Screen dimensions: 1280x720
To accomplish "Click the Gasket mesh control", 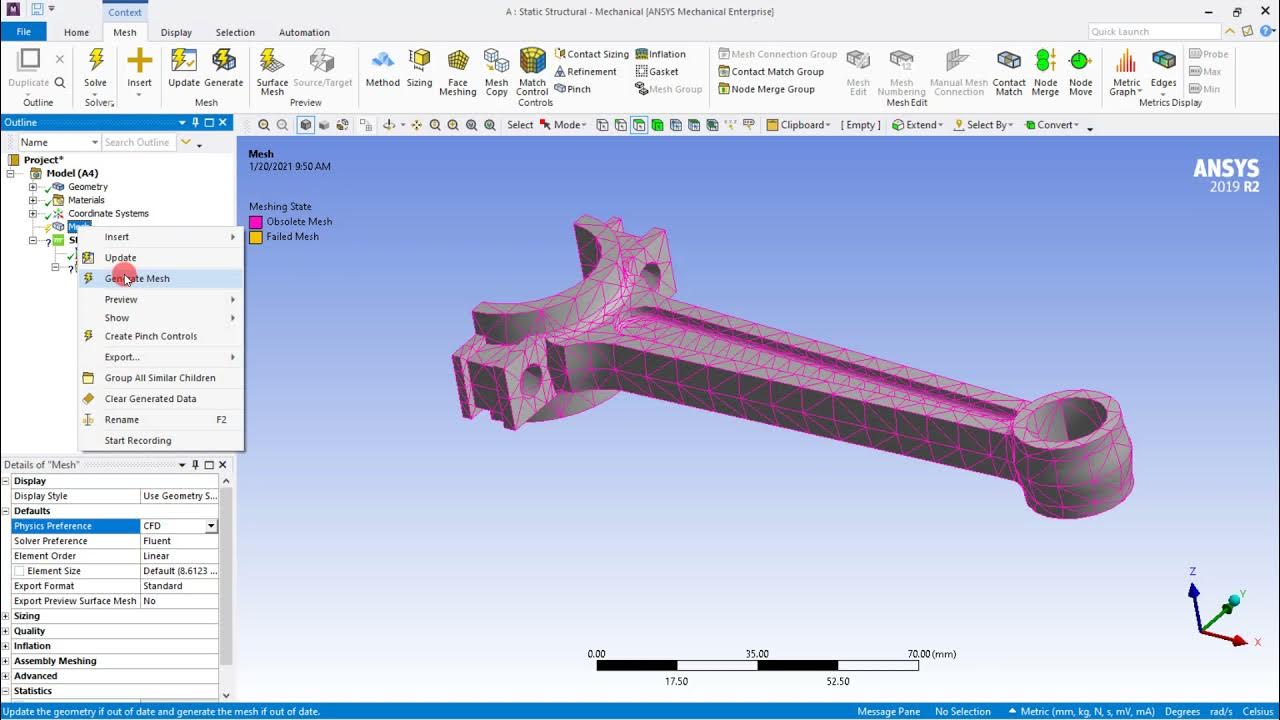I will [x=657, y=72].
